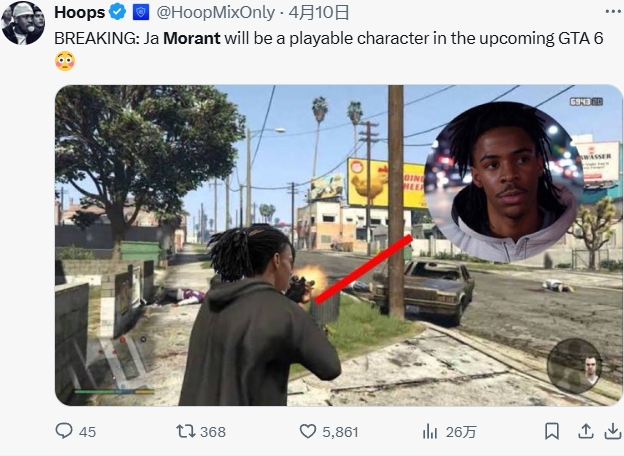Click the bolded Morant keyword
The width and height of the screenshot is (624, 456).
pyautogui.click(x=192, y=38)
